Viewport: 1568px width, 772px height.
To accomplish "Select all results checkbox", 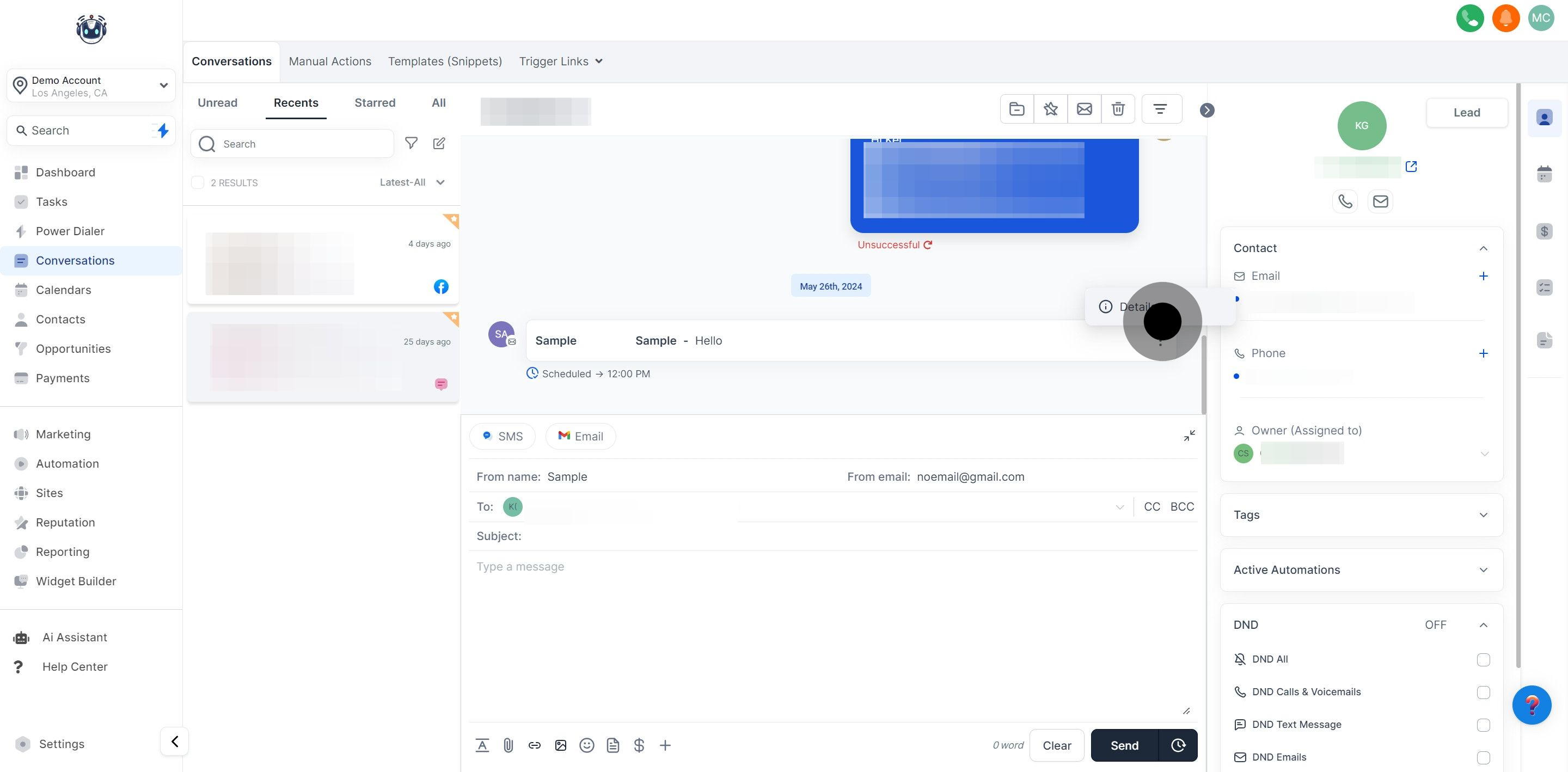I will (198, 182).
